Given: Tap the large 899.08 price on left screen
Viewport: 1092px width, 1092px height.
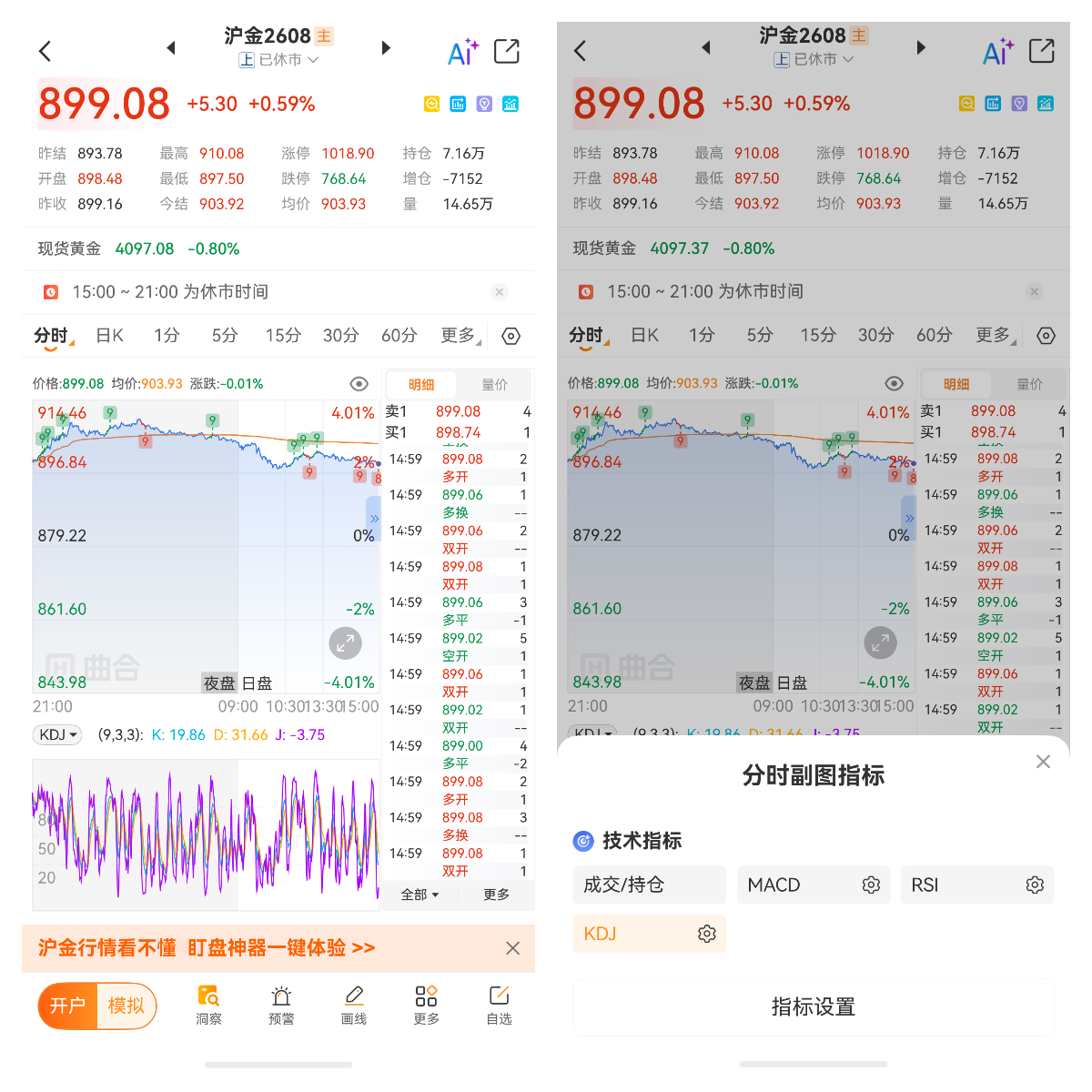Looking at the screenshot, I should tap(104, 104).
